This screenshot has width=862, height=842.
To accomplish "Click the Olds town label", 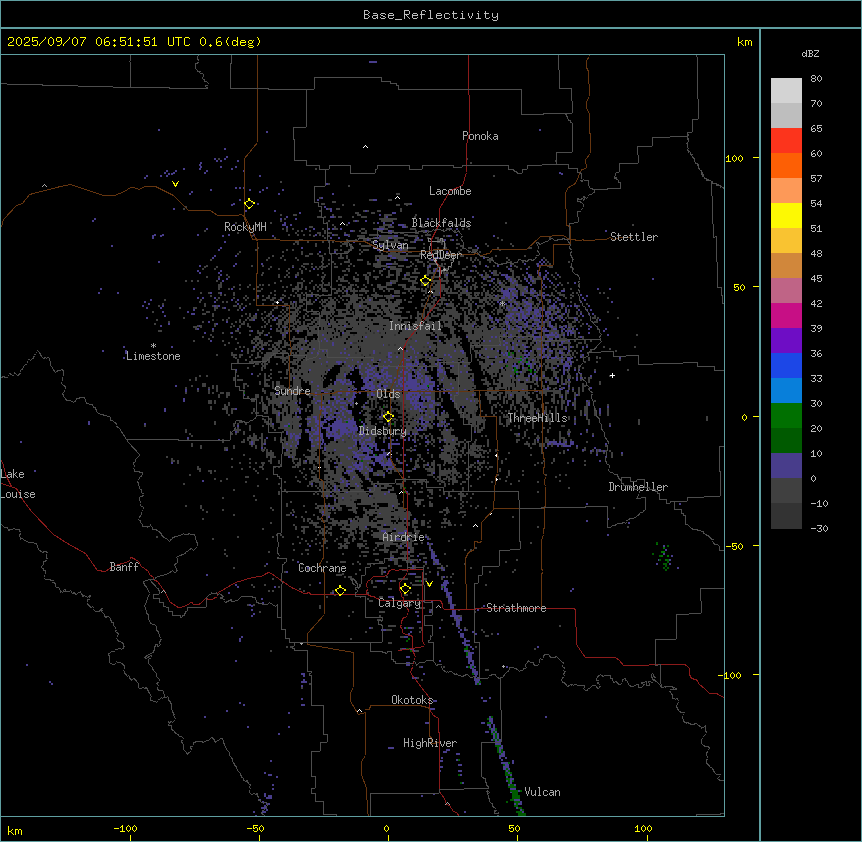I will (x=388, y=394).
